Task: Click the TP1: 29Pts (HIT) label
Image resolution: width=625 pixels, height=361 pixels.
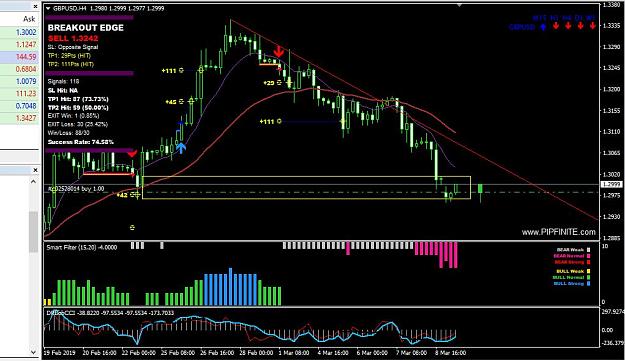Action: pyautogui.click(x=69, y=56)
